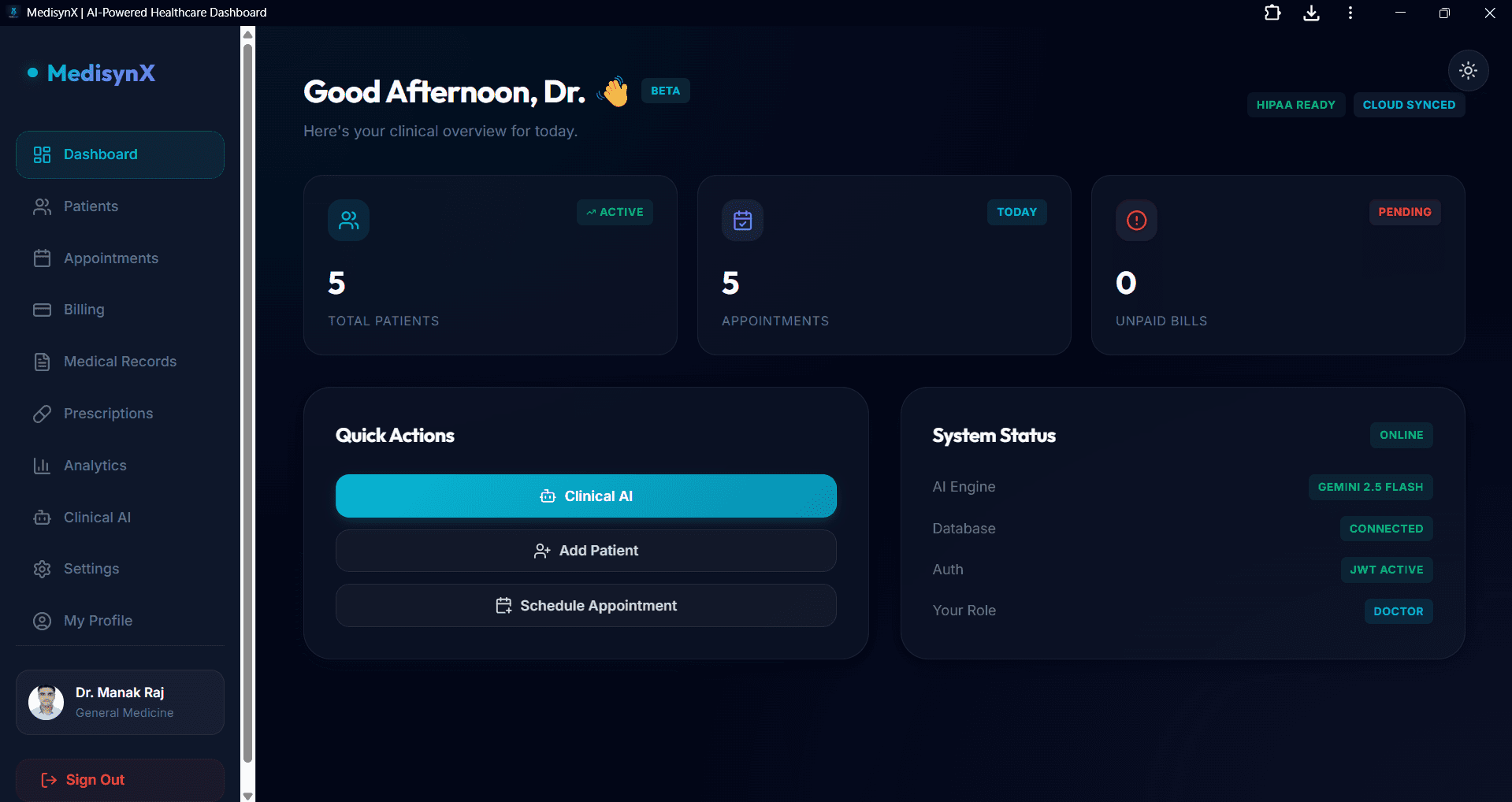
Task: Click the browser extensions puzzle icon
Action: [x=1272, y=13]
